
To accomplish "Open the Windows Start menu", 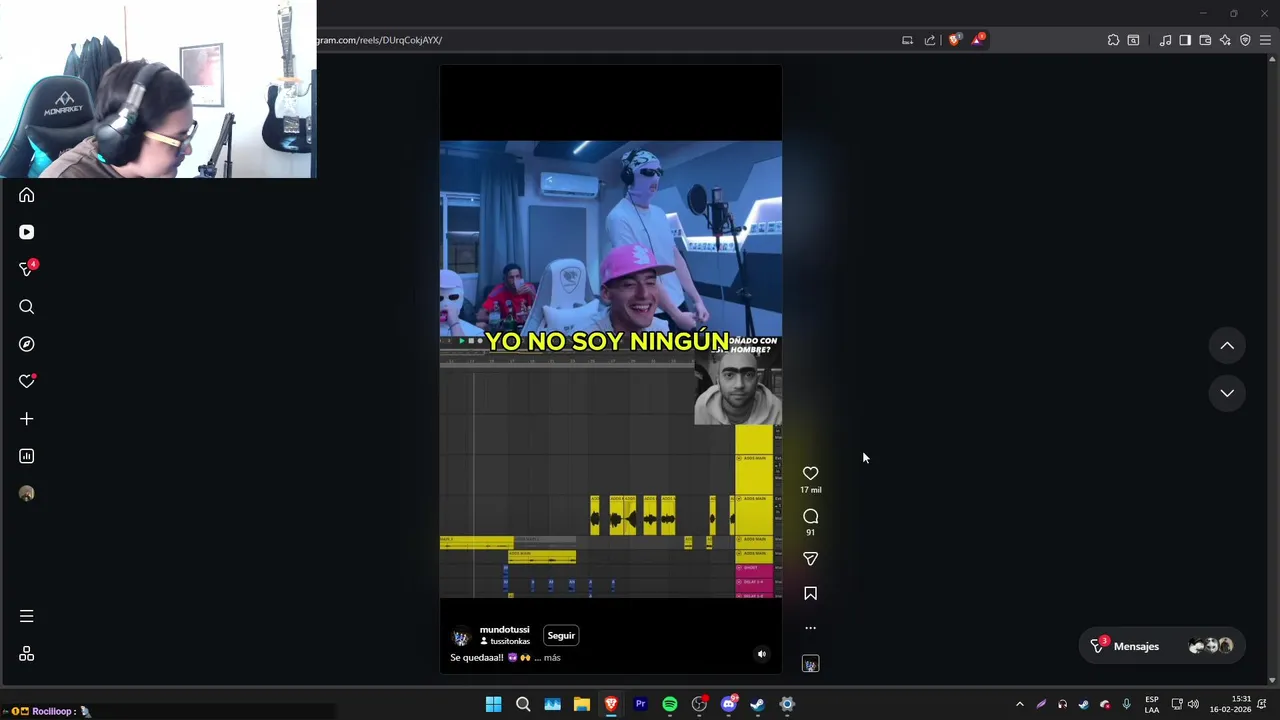I will (x=493, y=704).
